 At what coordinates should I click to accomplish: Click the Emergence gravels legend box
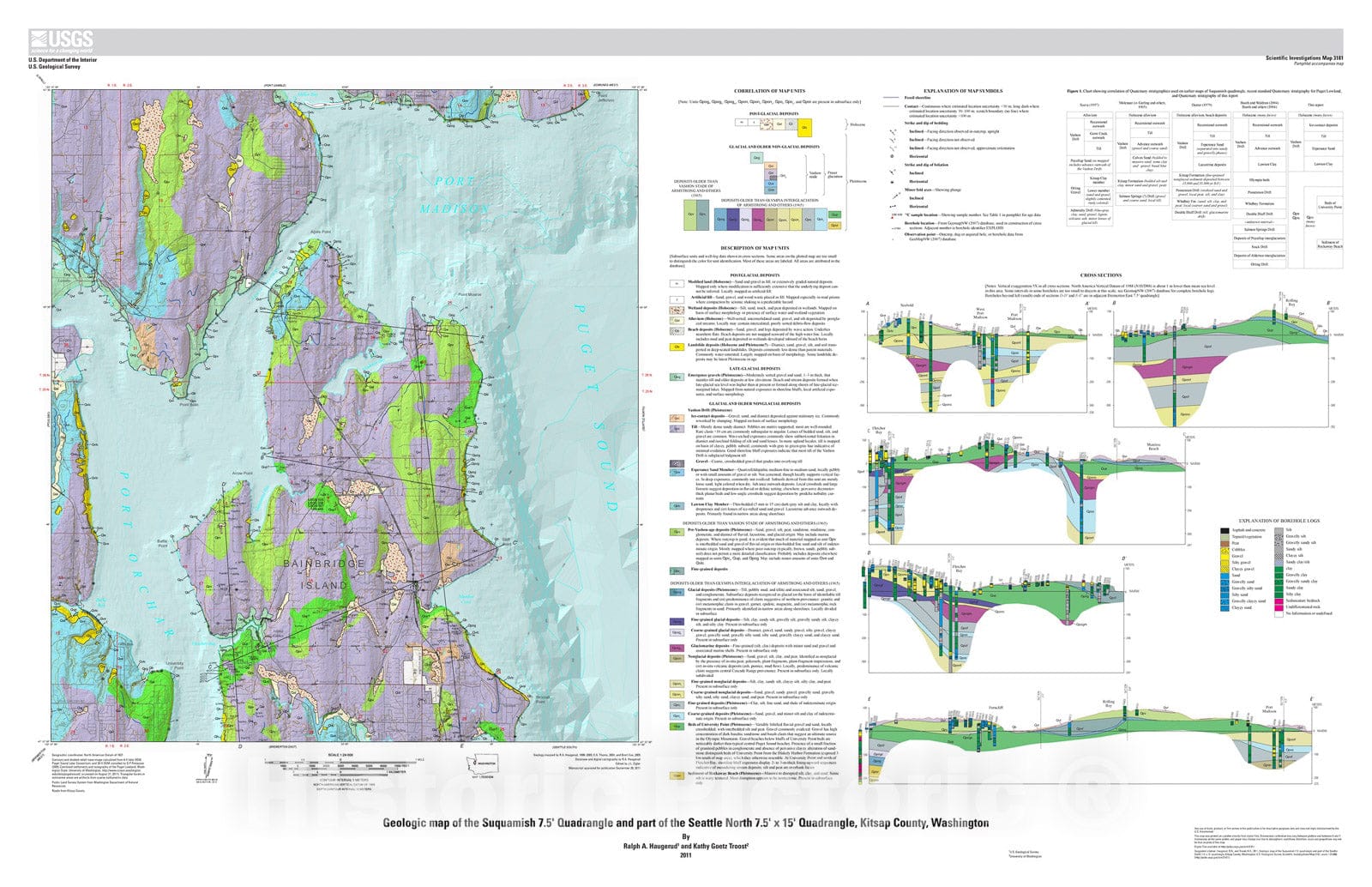tap(677, 377)
